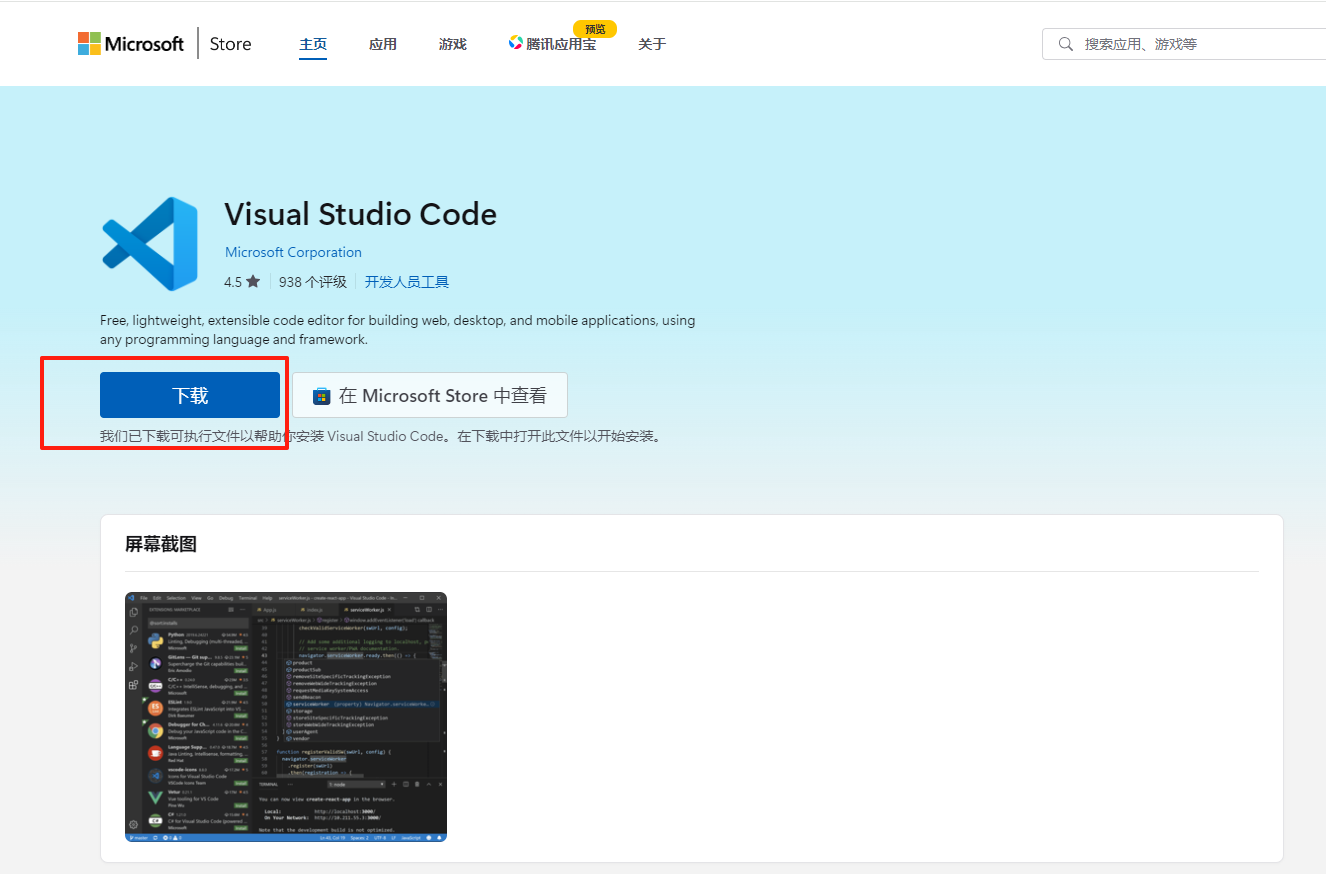Go to the 游戏 navigation tab
Screen dimensions: 1326x874
pyautogui.click(x=453, y=44)
